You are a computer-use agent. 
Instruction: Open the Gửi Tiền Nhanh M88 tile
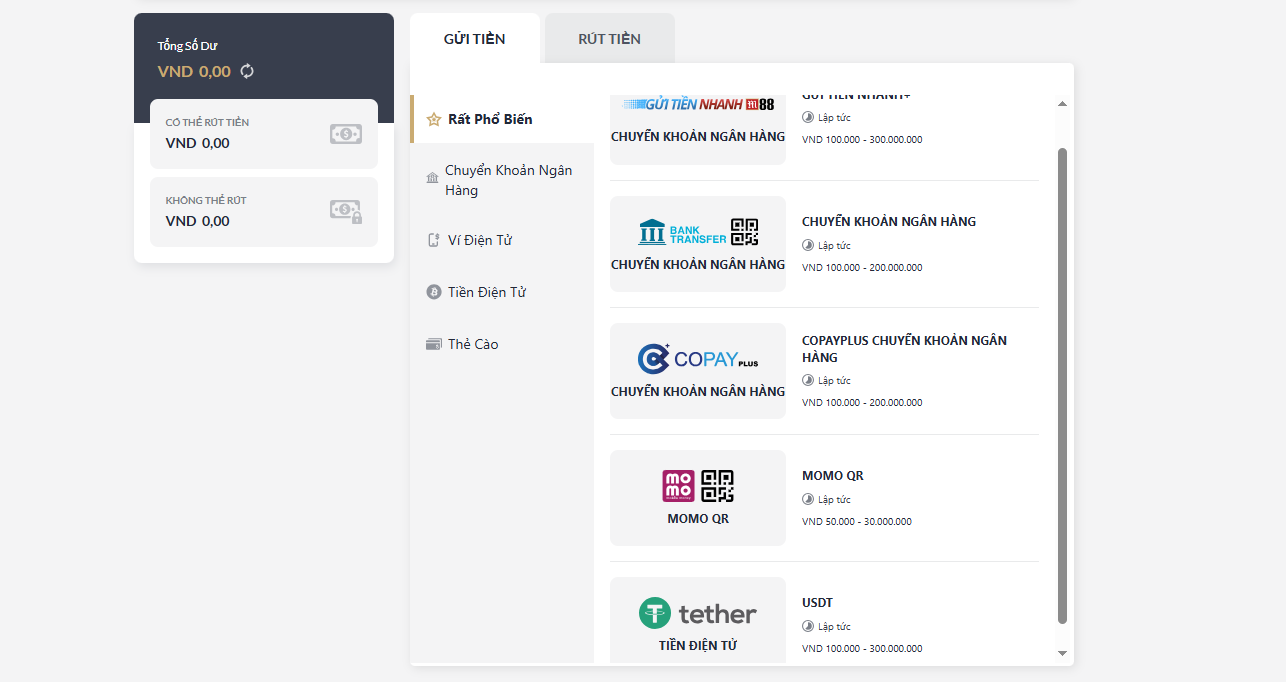point(697,120)
